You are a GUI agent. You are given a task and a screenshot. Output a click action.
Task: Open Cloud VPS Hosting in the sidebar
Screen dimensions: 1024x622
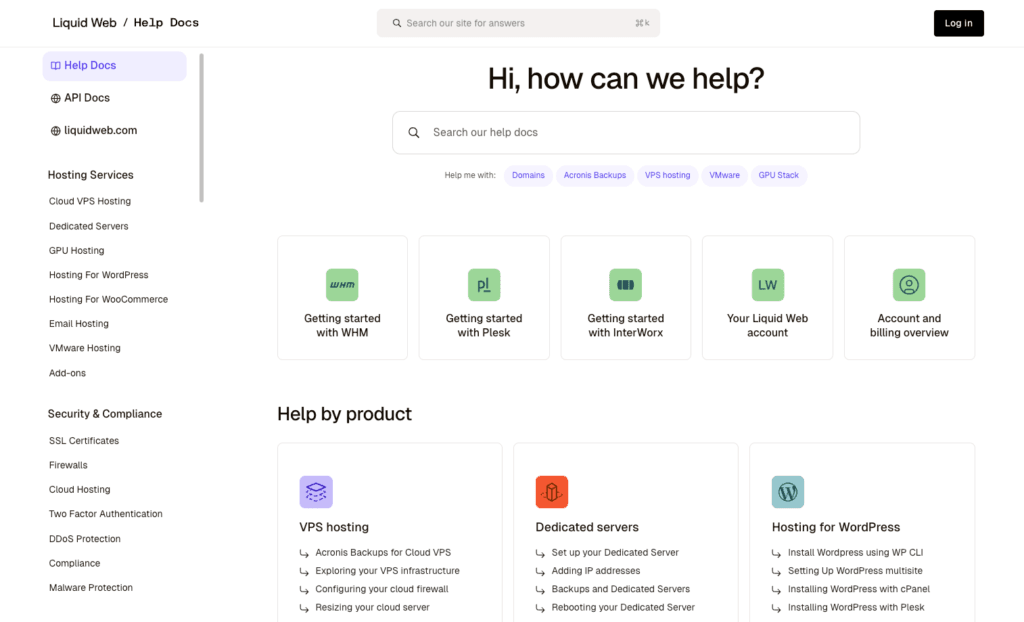coord(89,201)
